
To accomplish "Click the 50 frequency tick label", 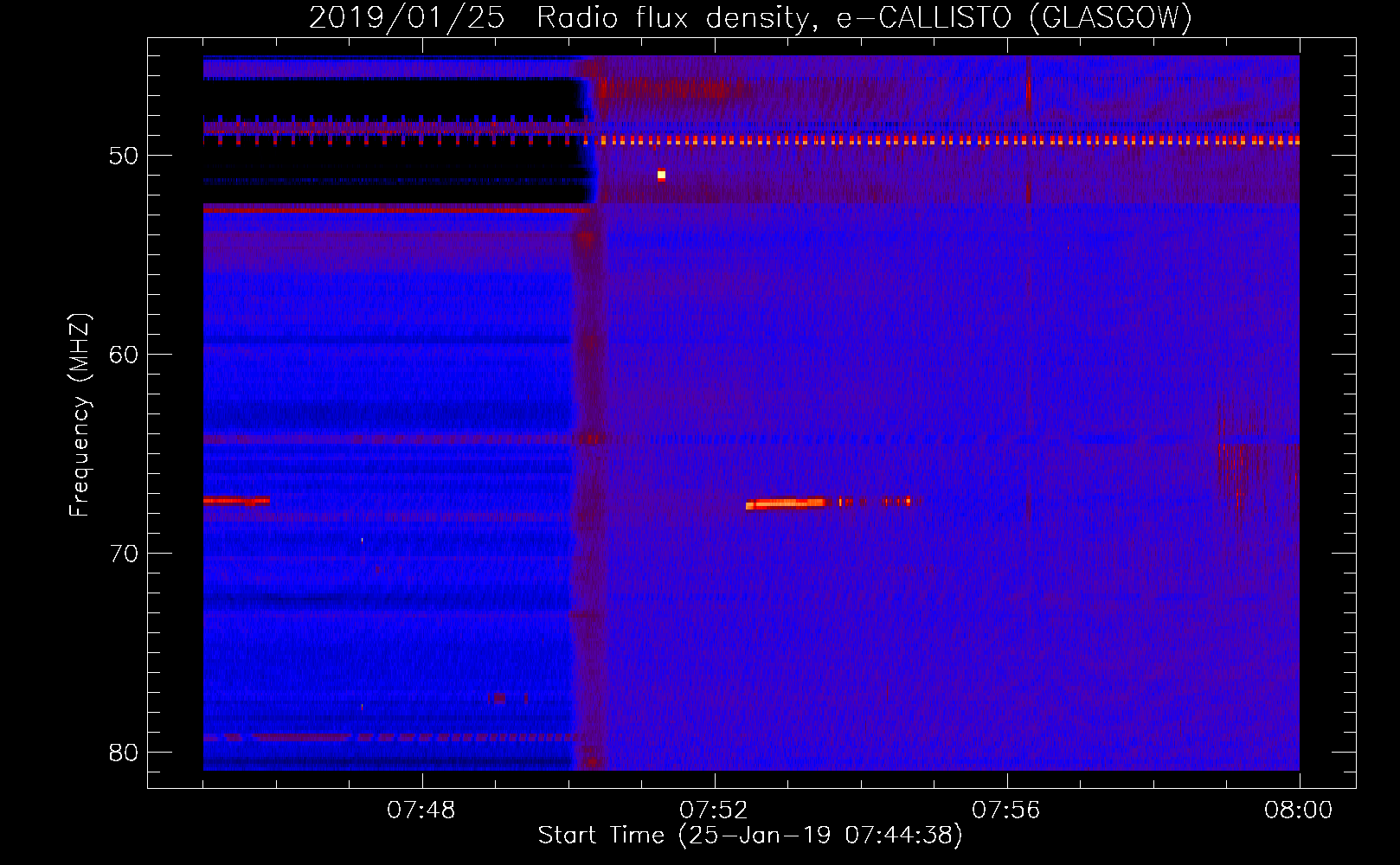I will [x=124, y=156].
